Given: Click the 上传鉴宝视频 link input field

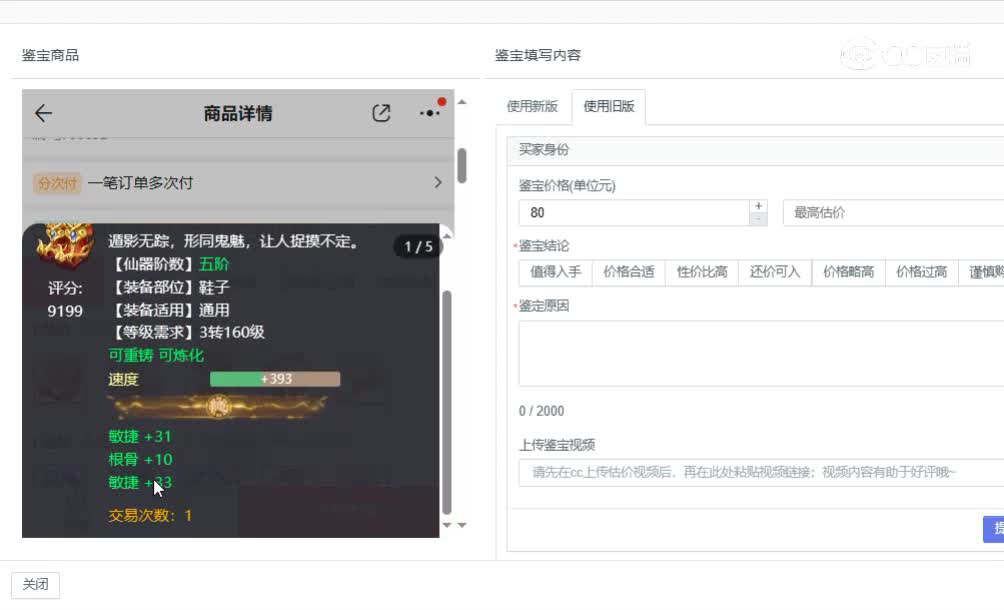Looking at the screenshot, I should [x=761, y=472].
